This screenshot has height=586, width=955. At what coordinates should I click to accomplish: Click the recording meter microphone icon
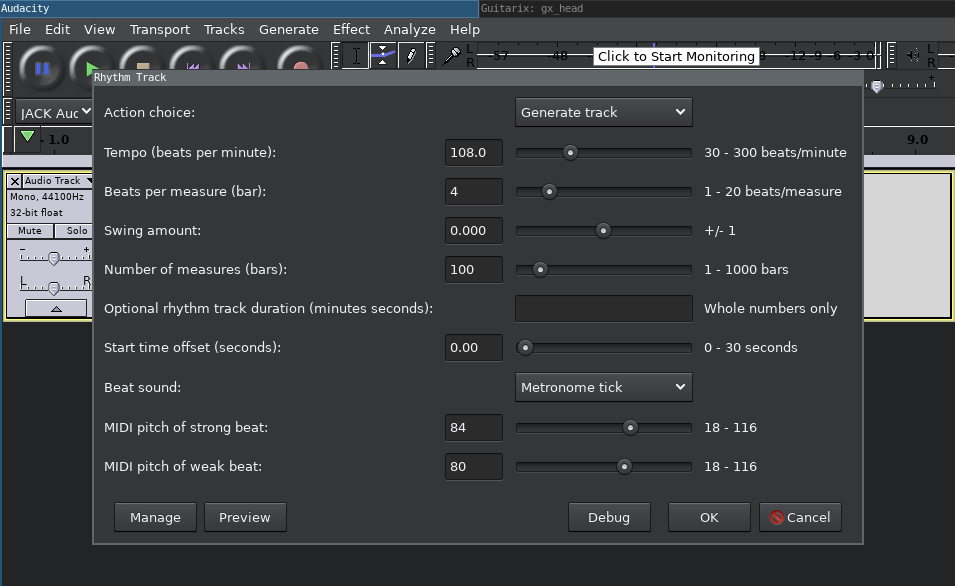453,56
